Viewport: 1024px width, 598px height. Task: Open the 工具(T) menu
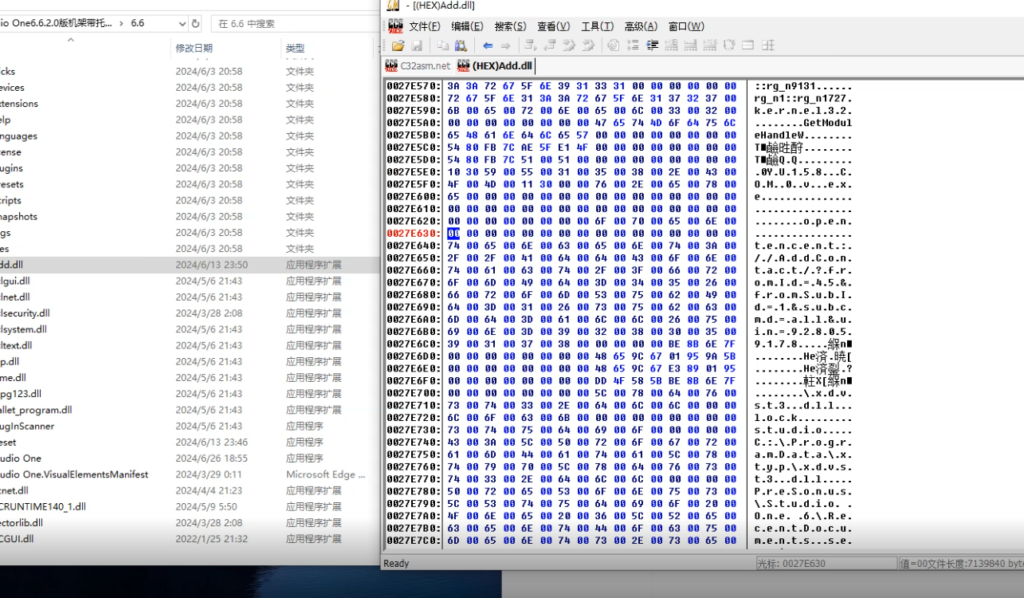point(597,26)
